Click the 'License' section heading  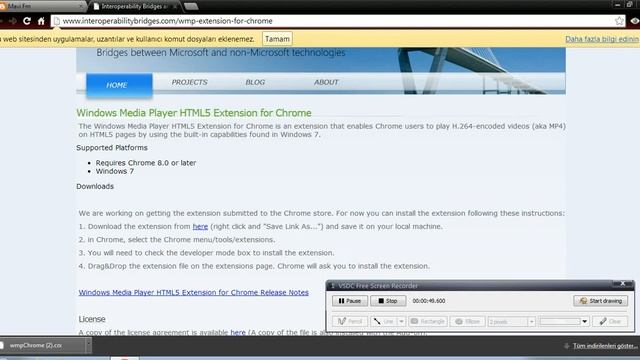click(x=92, y=319)
